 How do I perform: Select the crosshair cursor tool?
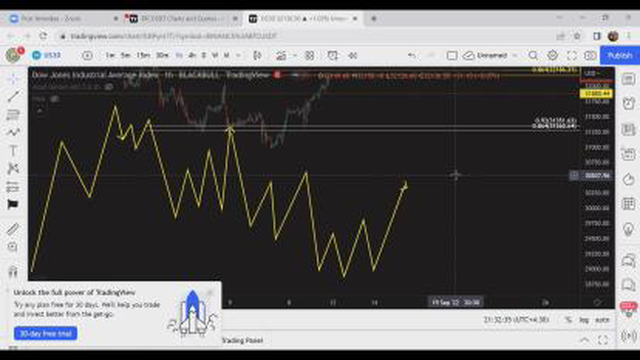click(x=13, y=78)
